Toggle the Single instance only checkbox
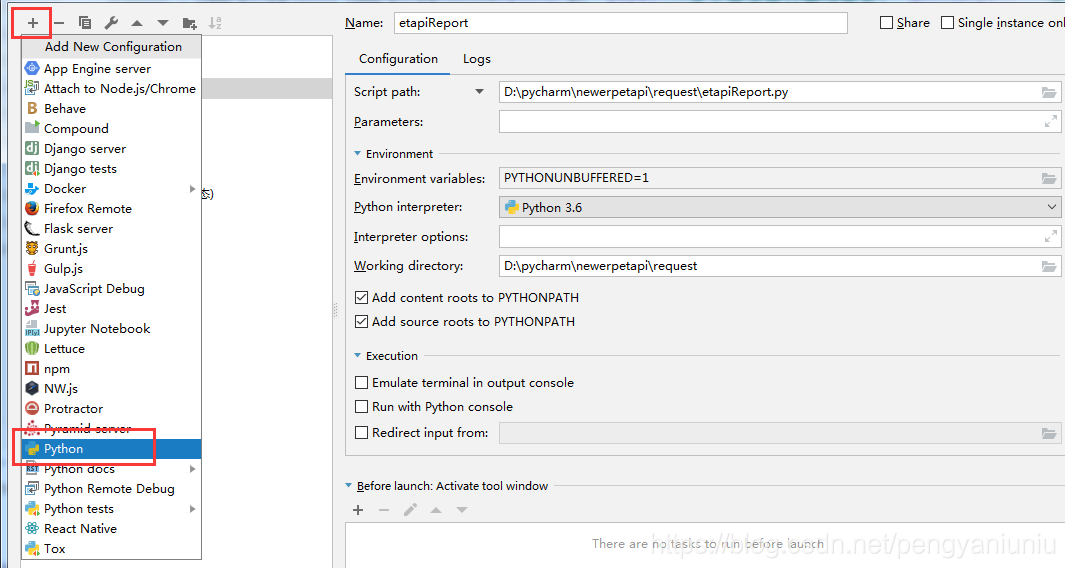The height and width of the screenshot is (568, 1065). coord(947,22)
